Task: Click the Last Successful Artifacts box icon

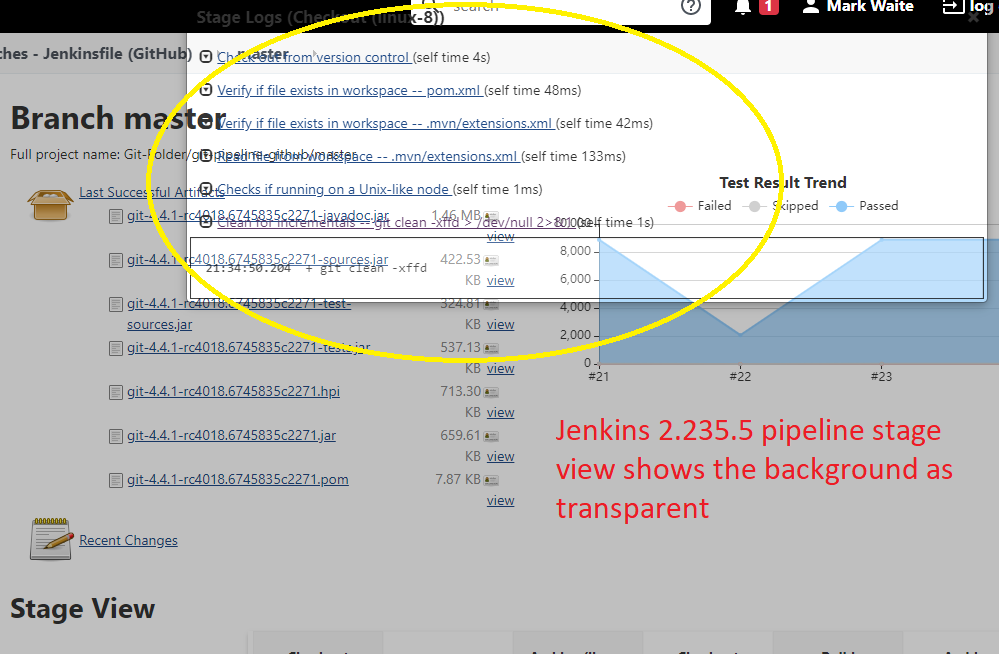Action: click(x=50, y=204)
